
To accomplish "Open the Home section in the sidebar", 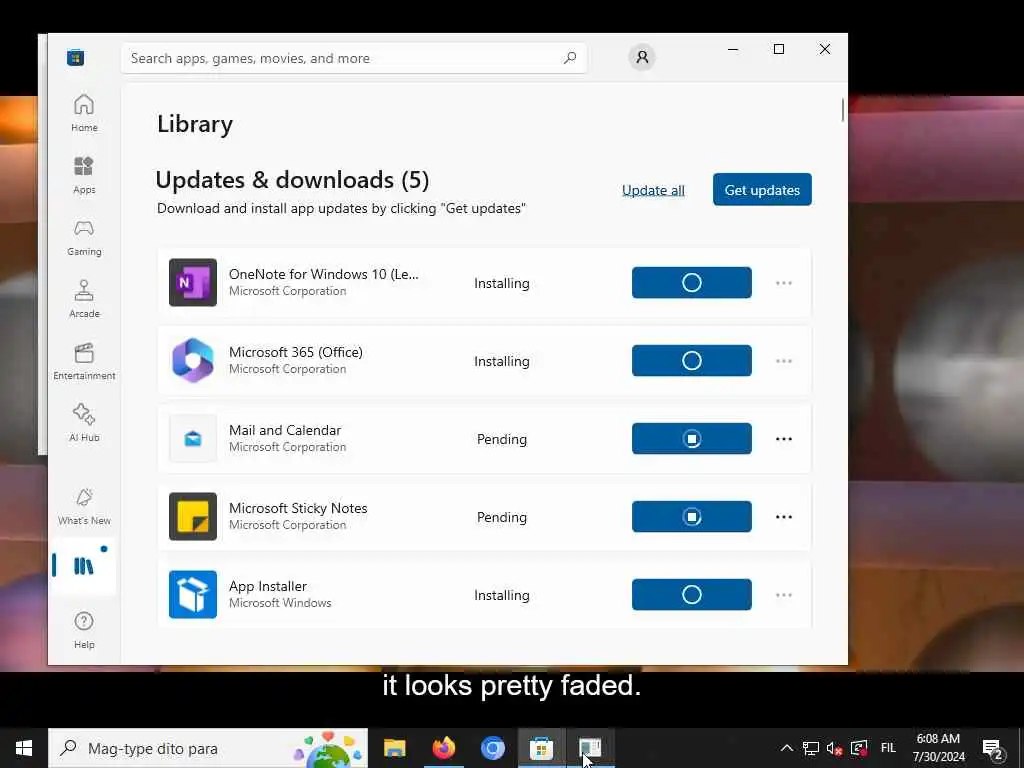I will coord(84,113).
